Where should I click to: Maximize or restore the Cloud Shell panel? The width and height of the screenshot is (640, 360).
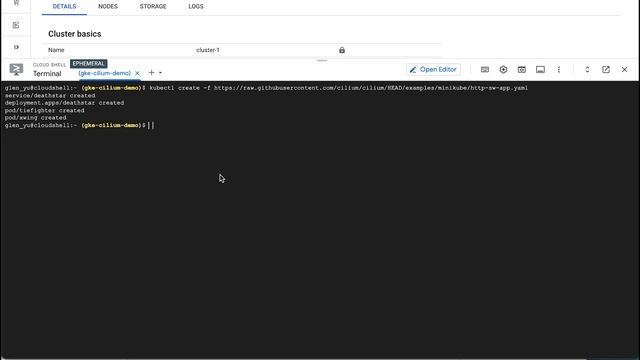coord(587,70)
